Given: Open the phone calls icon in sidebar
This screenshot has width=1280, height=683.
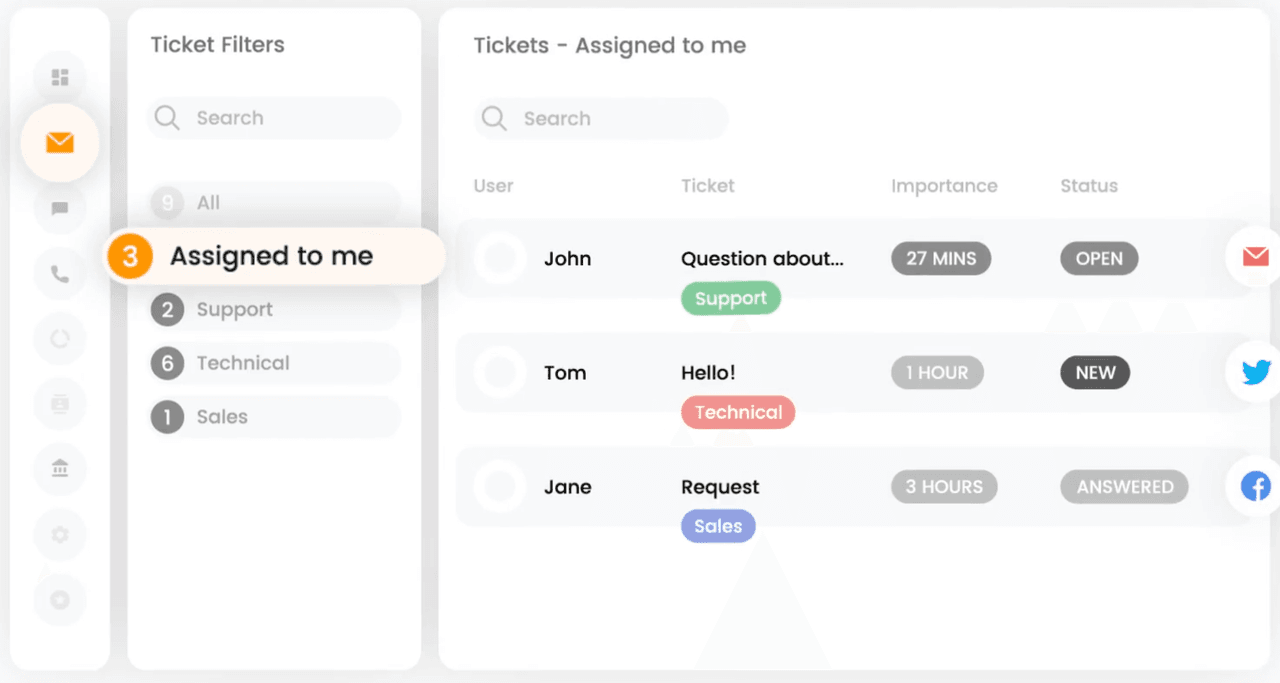Looking at the screenshot, I should (60, 274).
